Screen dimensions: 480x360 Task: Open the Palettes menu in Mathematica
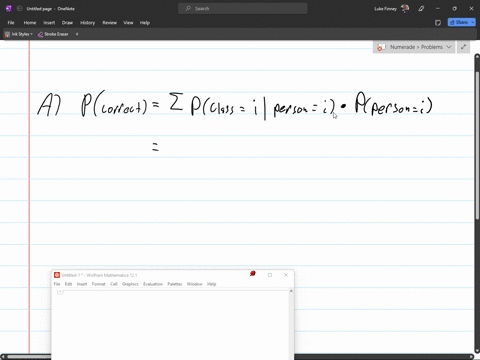click(175, 284)
